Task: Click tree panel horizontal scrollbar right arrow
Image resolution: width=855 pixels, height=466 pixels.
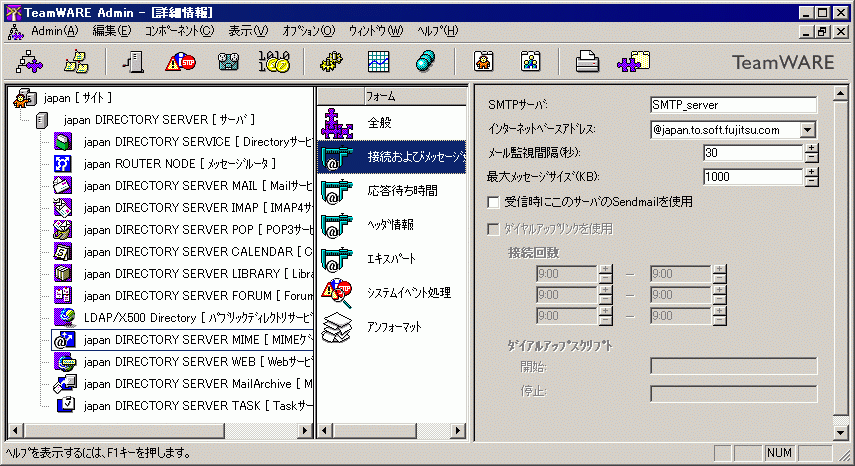Action: 305,431
